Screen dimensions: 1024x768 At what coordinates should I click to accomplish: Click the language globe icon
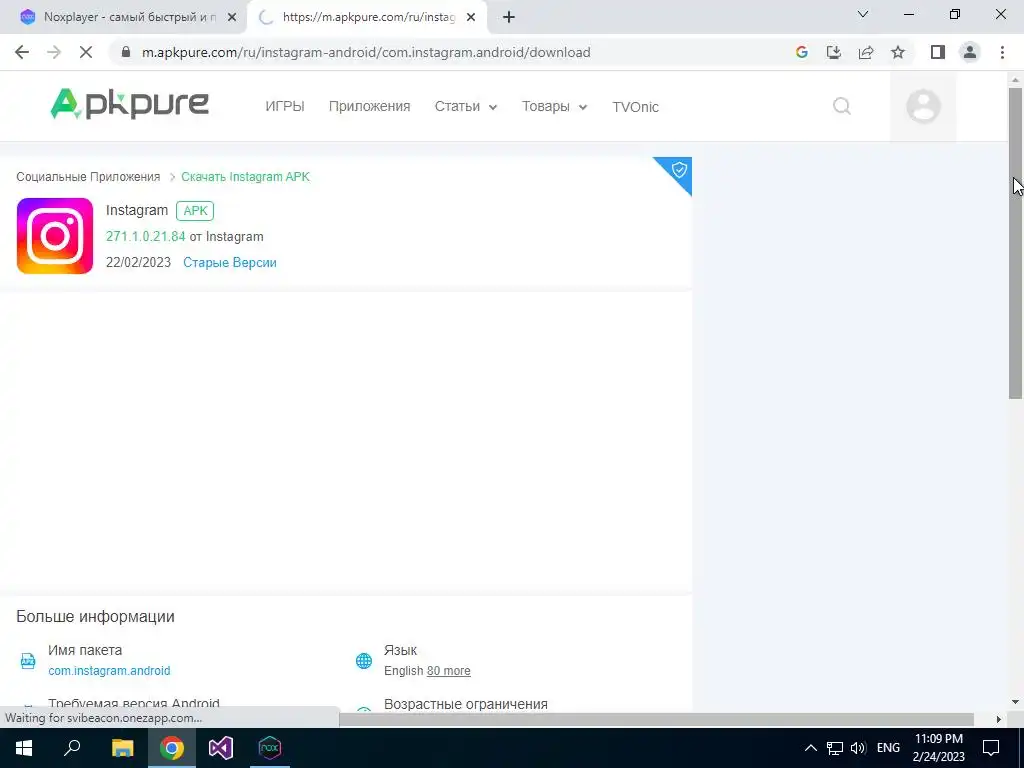tap(364, 660)
